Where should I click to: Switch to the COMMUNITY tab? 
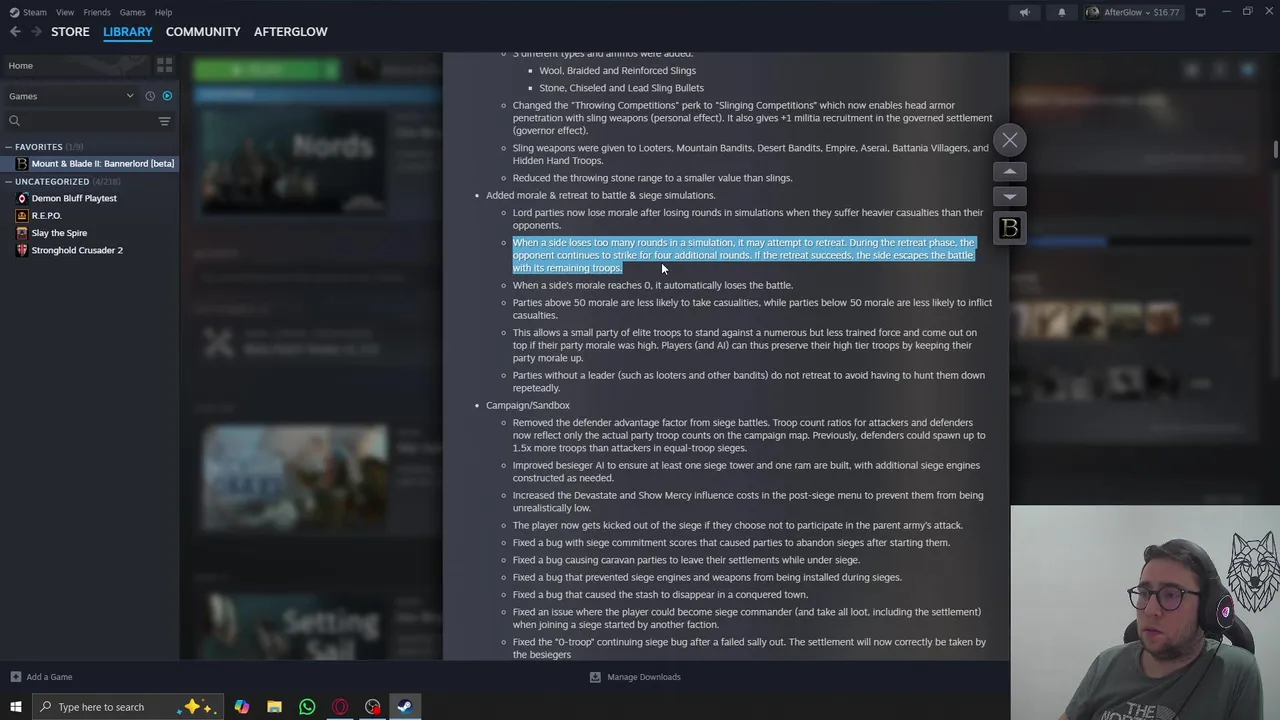click(x=203, y=32)
